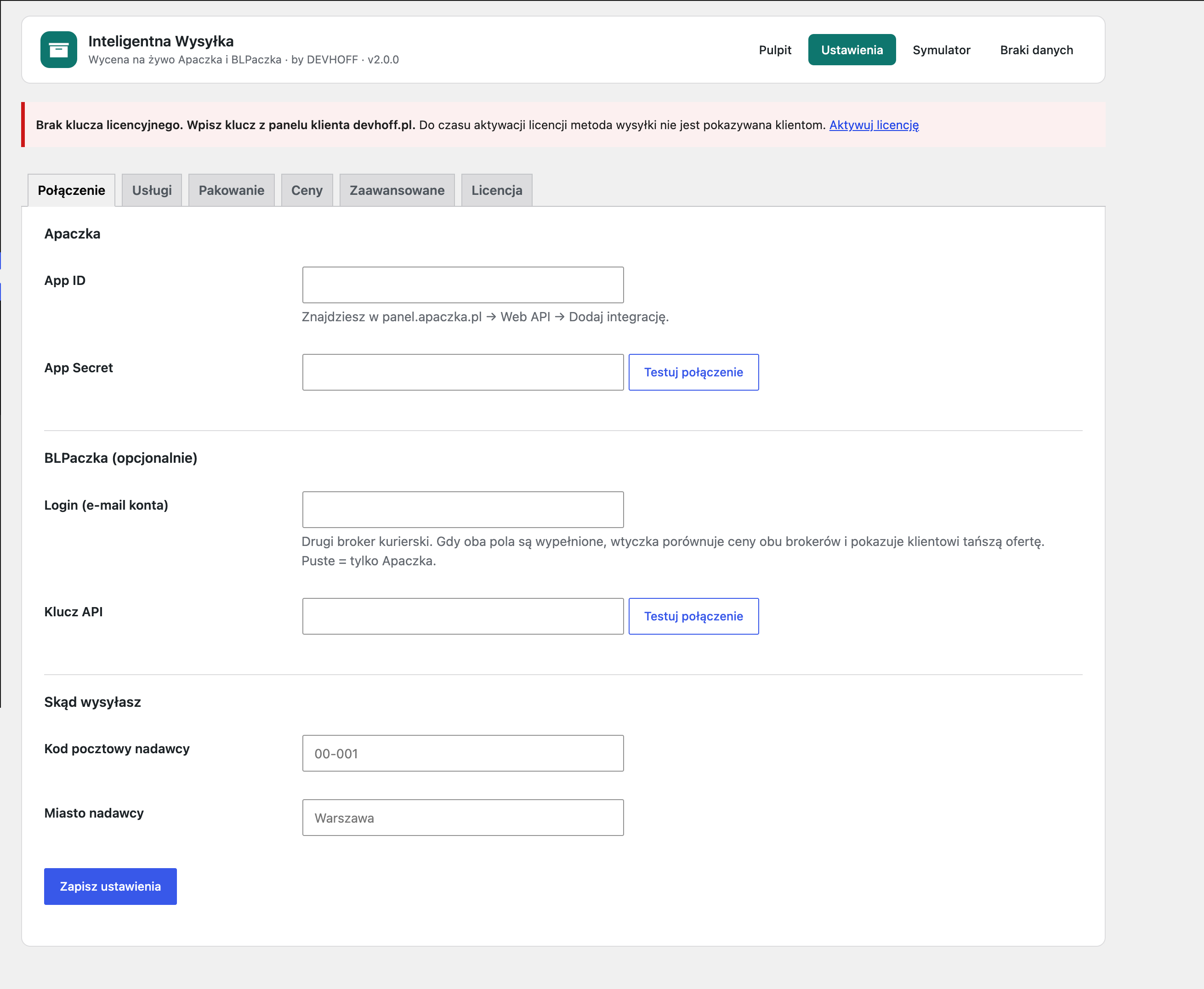Select the Ustawienia navigation button
The width and height of the screenshot is (1204, 989).
click(x=852, y=50)
